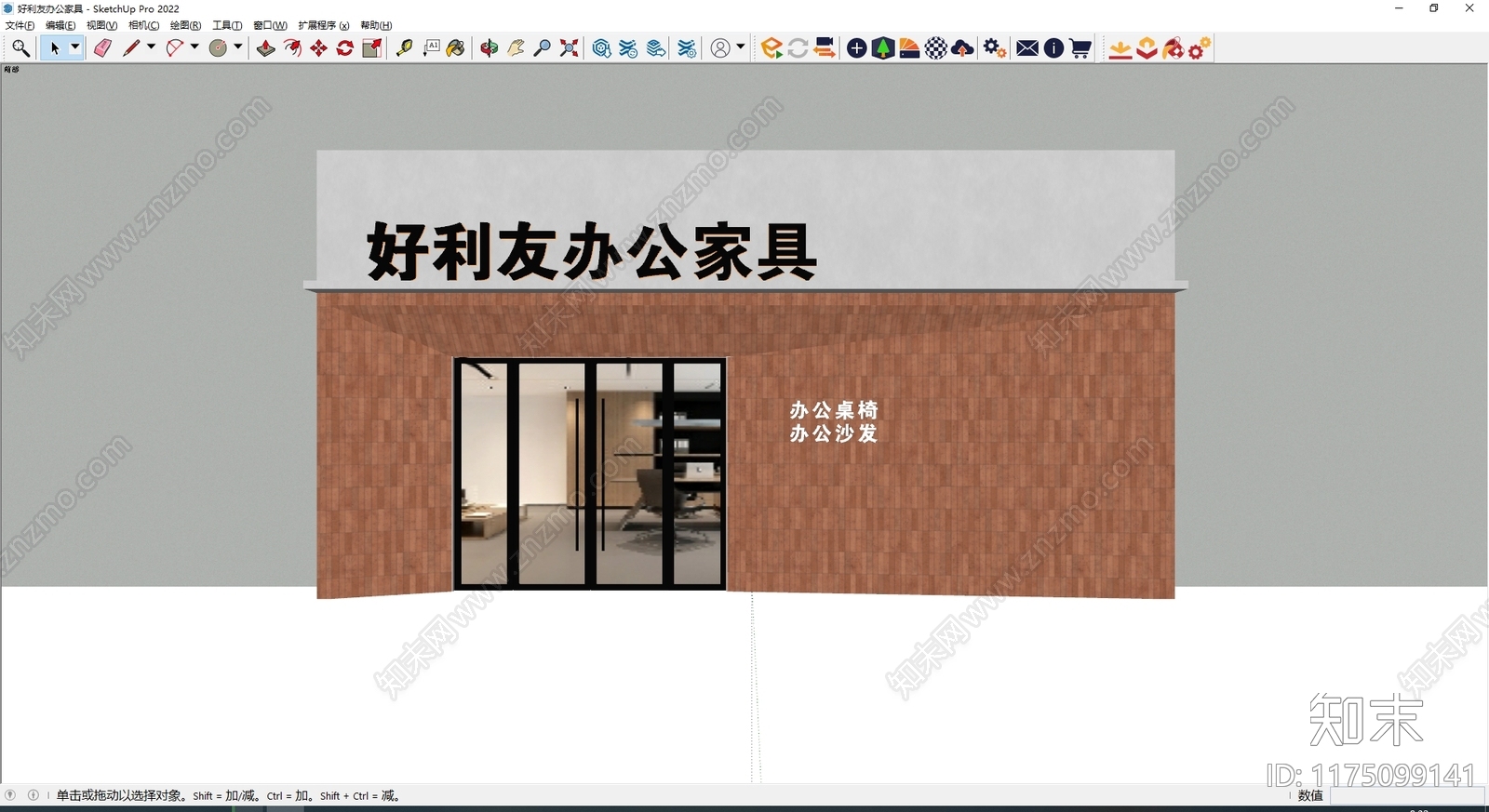Activate the Move tool with four red arrows
The height and width of the screenshot is (812, 1489).
point(318,48)
